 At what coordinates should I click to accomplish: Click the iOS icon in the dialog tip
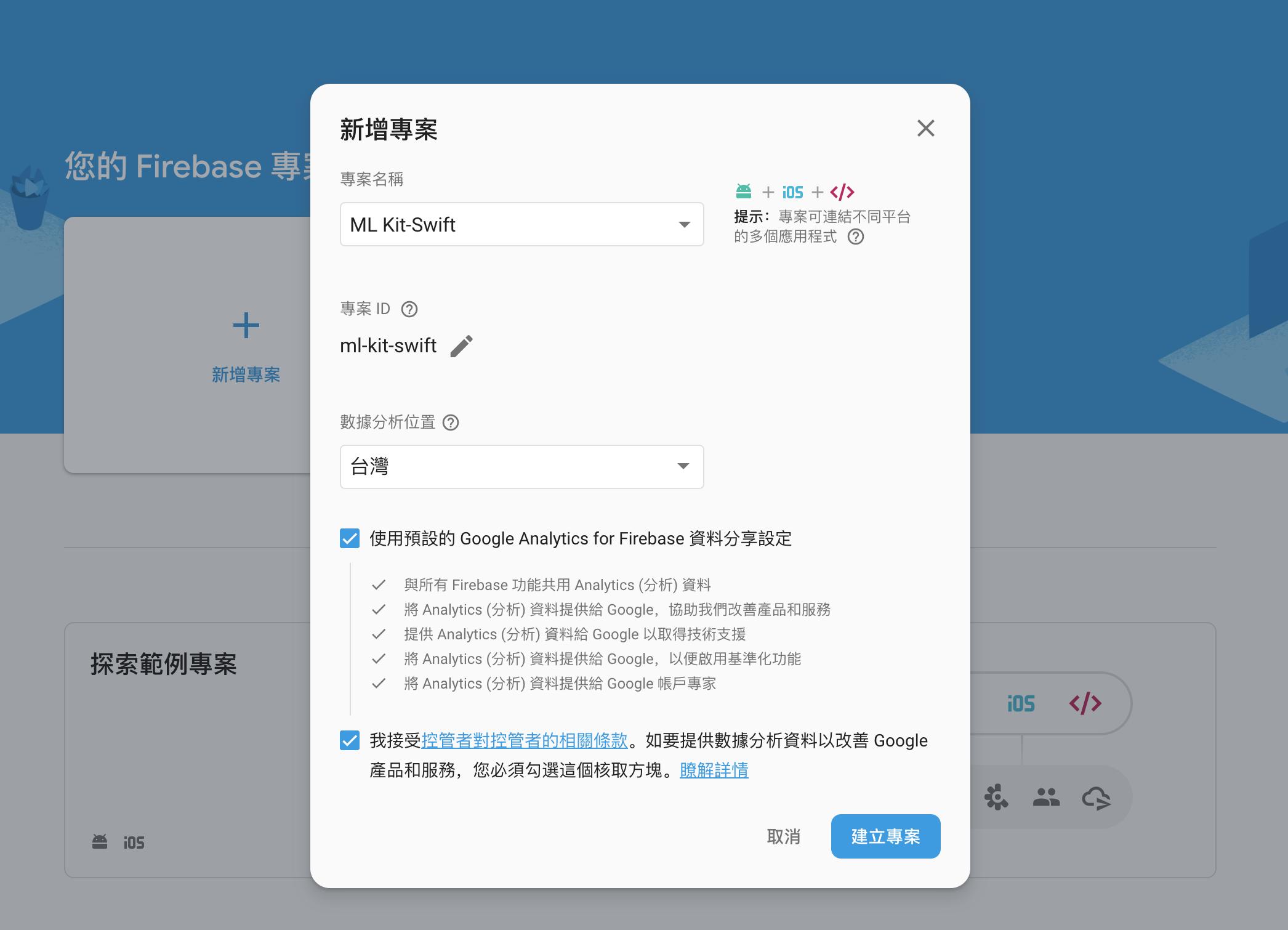(x=793, y=193)
